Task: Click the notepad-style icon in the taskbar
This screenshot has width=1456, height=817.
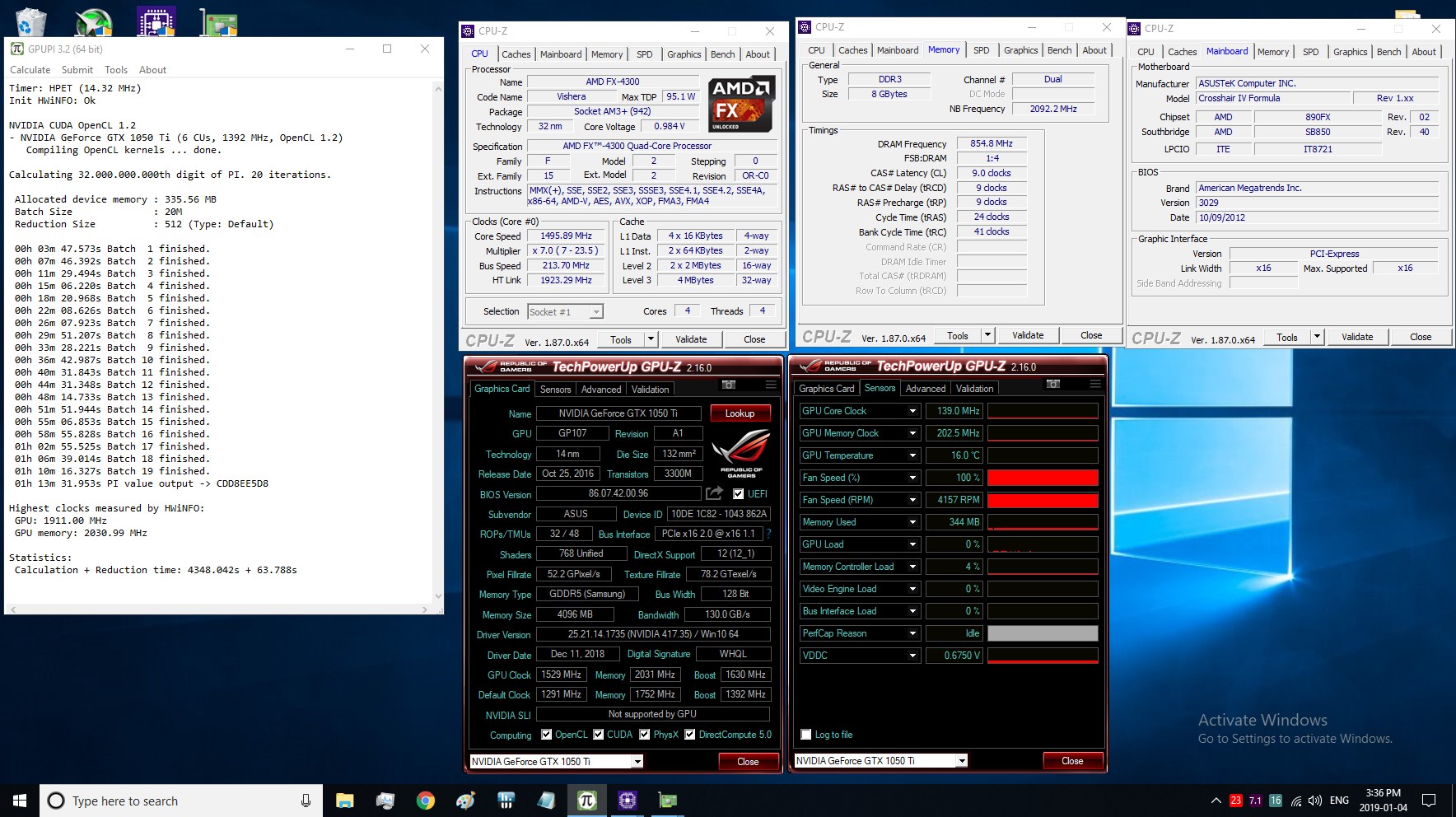Action: point(546,801)
